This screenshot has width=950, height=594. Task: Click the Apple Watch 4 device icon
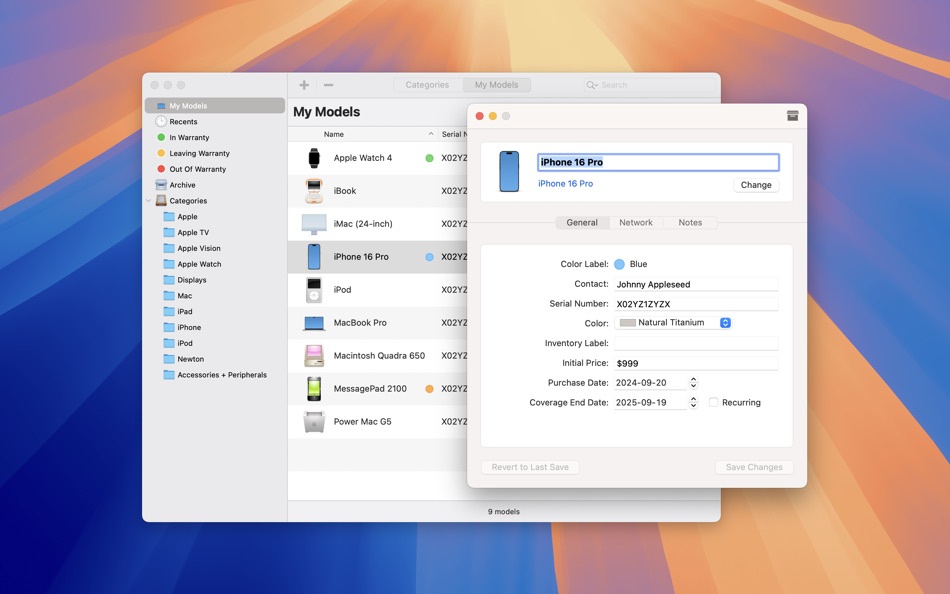pos(314,158)
